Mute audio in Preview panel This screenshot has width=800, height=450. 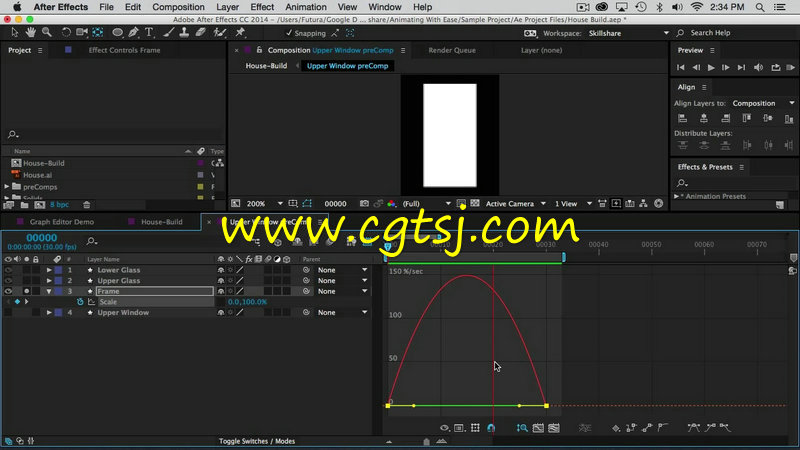point(759,67)
